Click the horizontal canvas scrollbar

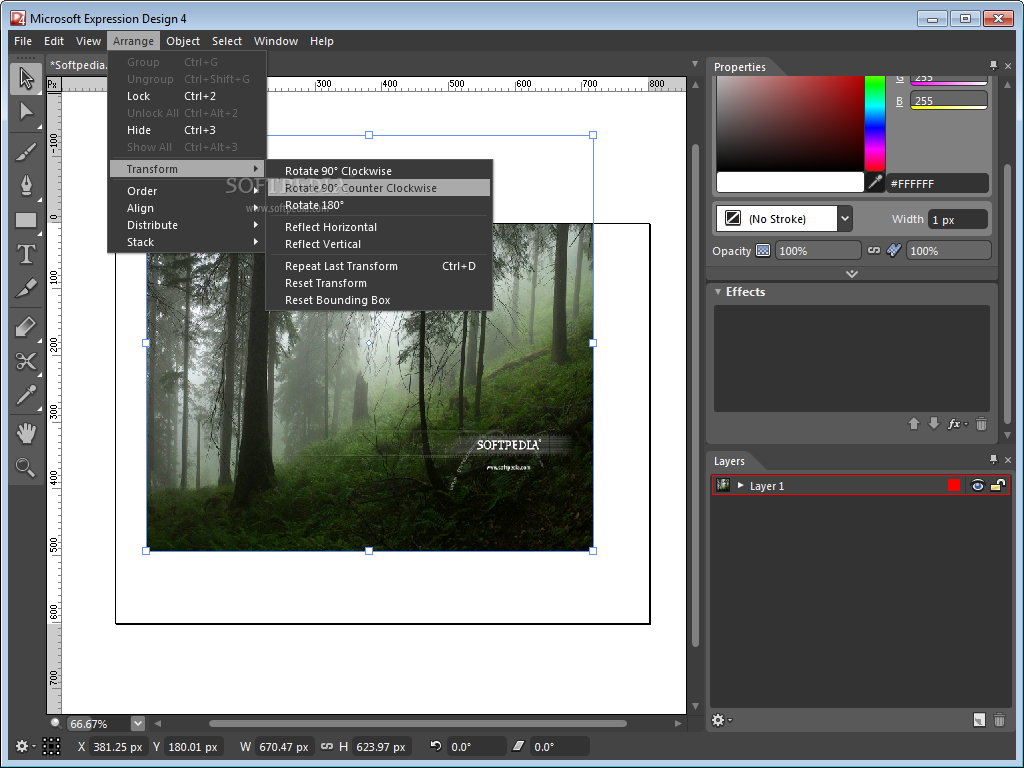418,724
